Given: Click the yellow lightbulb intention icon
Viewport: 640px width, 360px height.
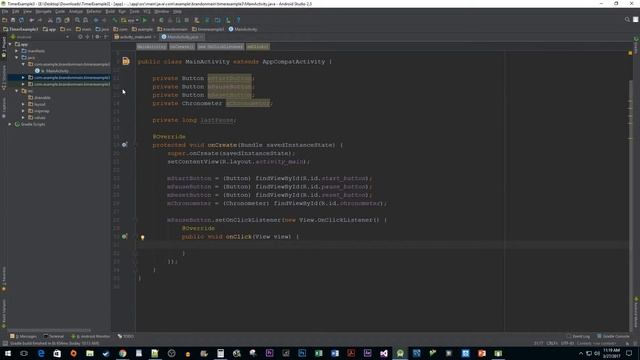Looking at the screenshot, I should [142, 237].
